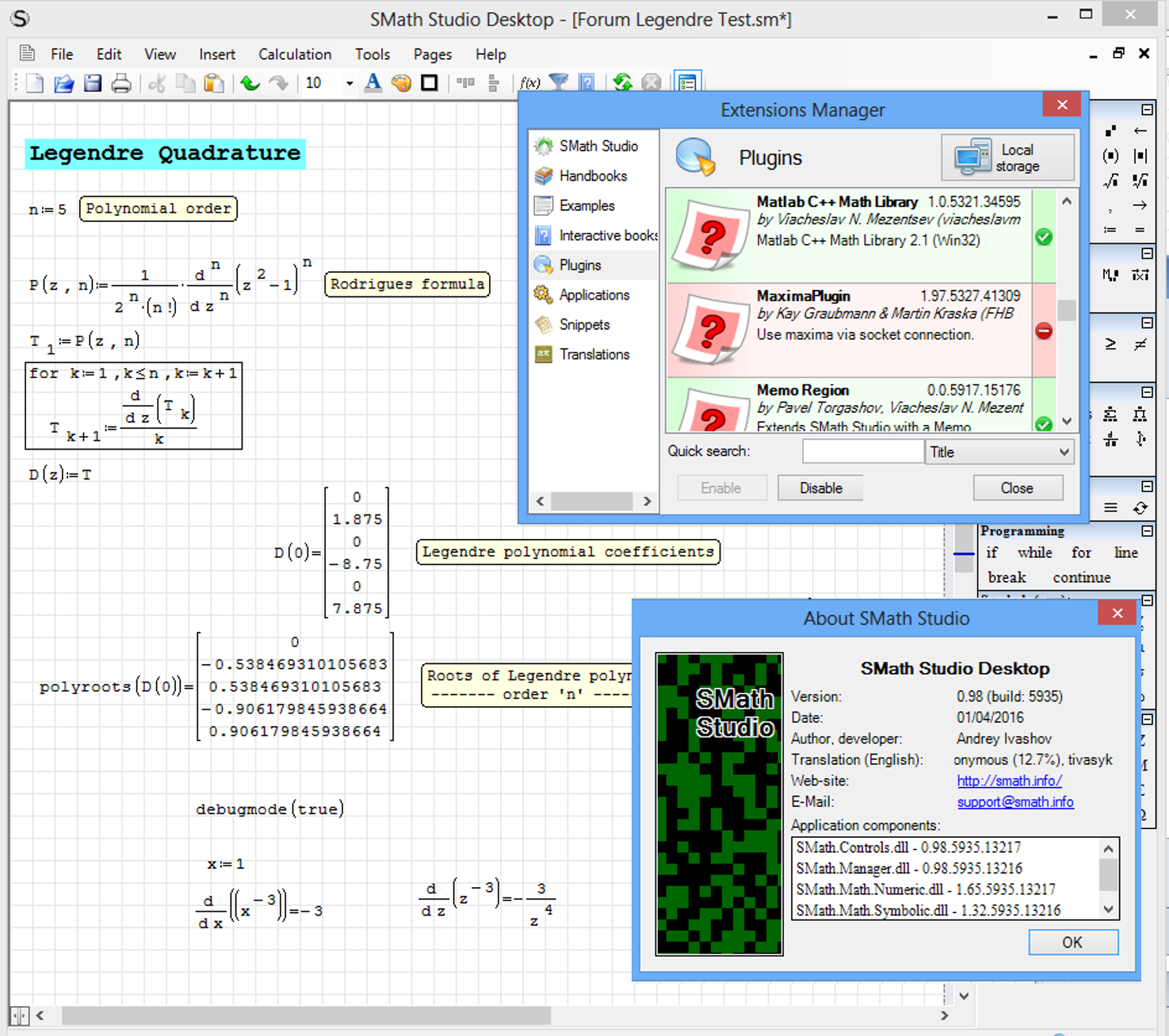Toggle the MaximaPlugin disabled red status icon

[x=1044, y=331]
